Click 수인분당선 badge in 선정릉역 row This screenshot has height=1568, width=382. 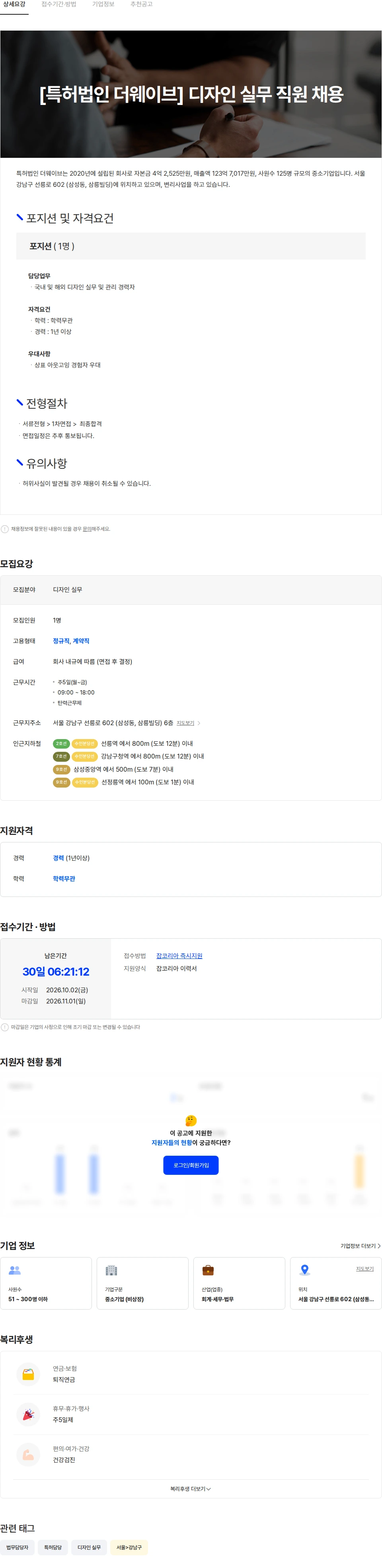click(84, 782)
